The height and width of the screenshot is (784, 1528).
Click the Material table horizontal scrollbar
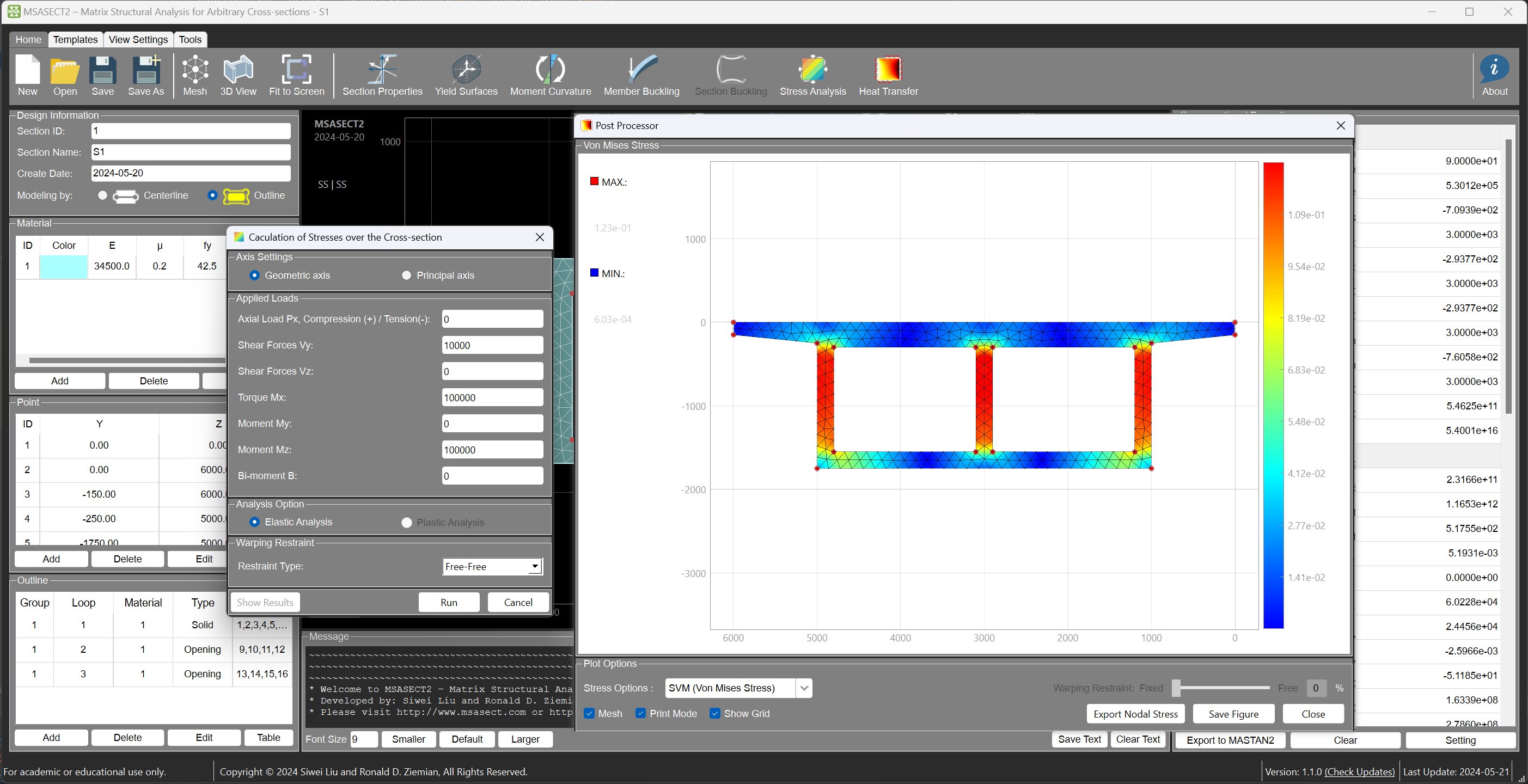pos(127,360)
